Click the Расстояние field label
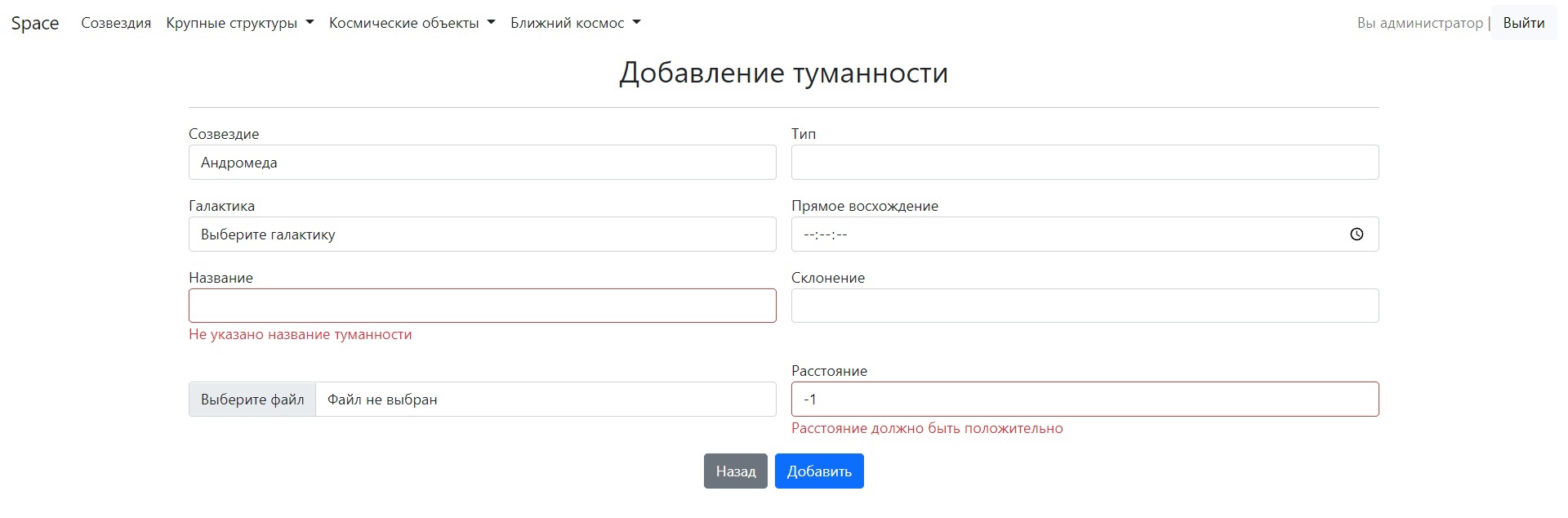The image size is (1568, 518). pos(829,371)
